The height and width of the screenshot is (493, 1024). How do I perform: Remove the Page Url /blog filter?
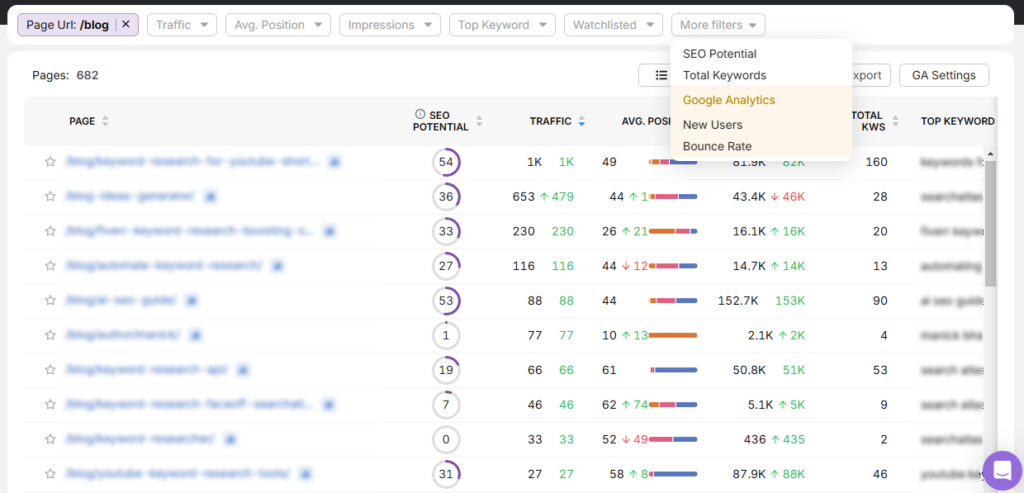coord(126,24)
